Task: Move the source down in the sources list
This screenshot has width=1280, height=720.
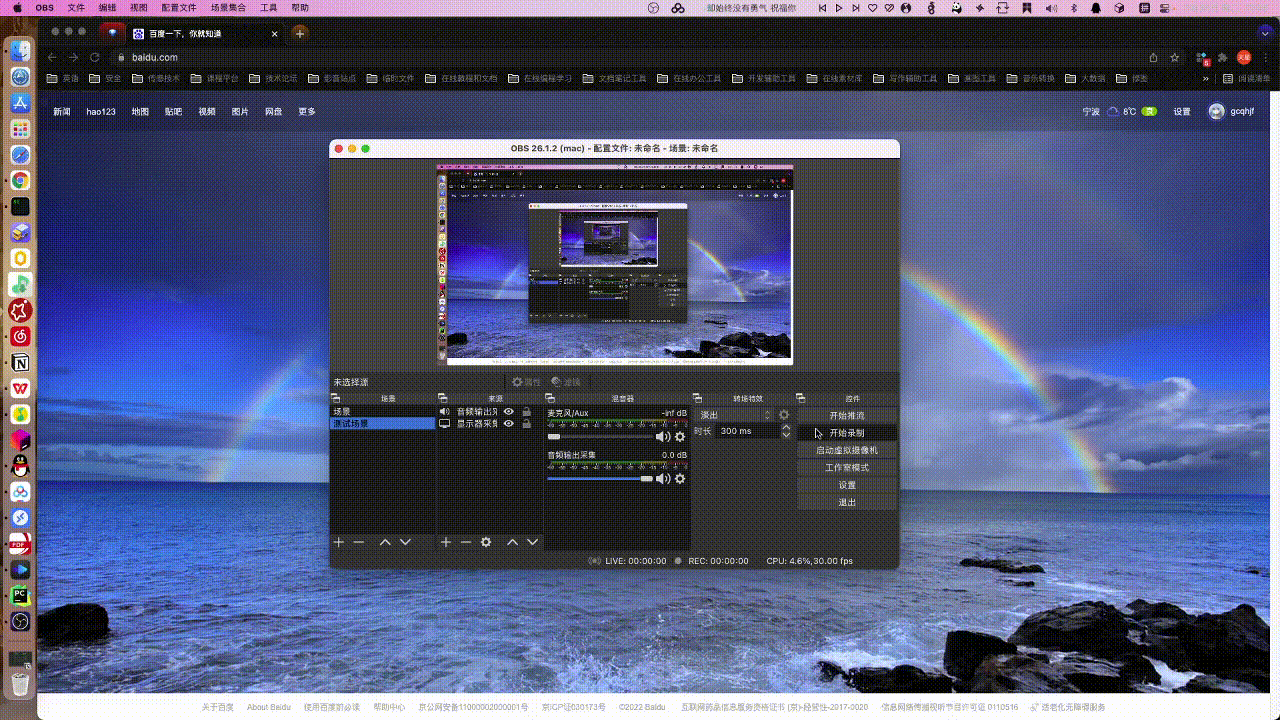Action: [x=533, y=542]
